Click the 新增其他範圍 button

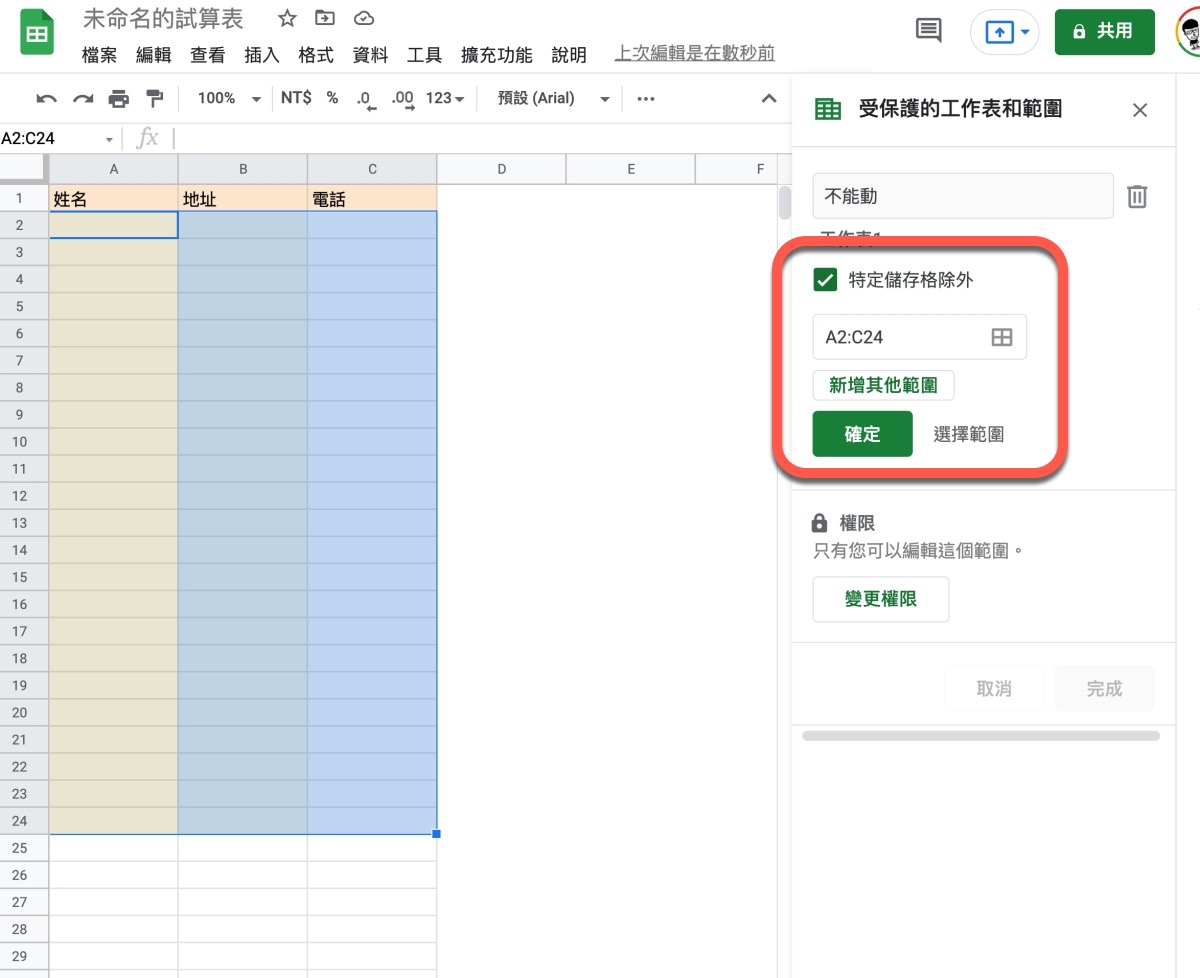pos(883,385)
